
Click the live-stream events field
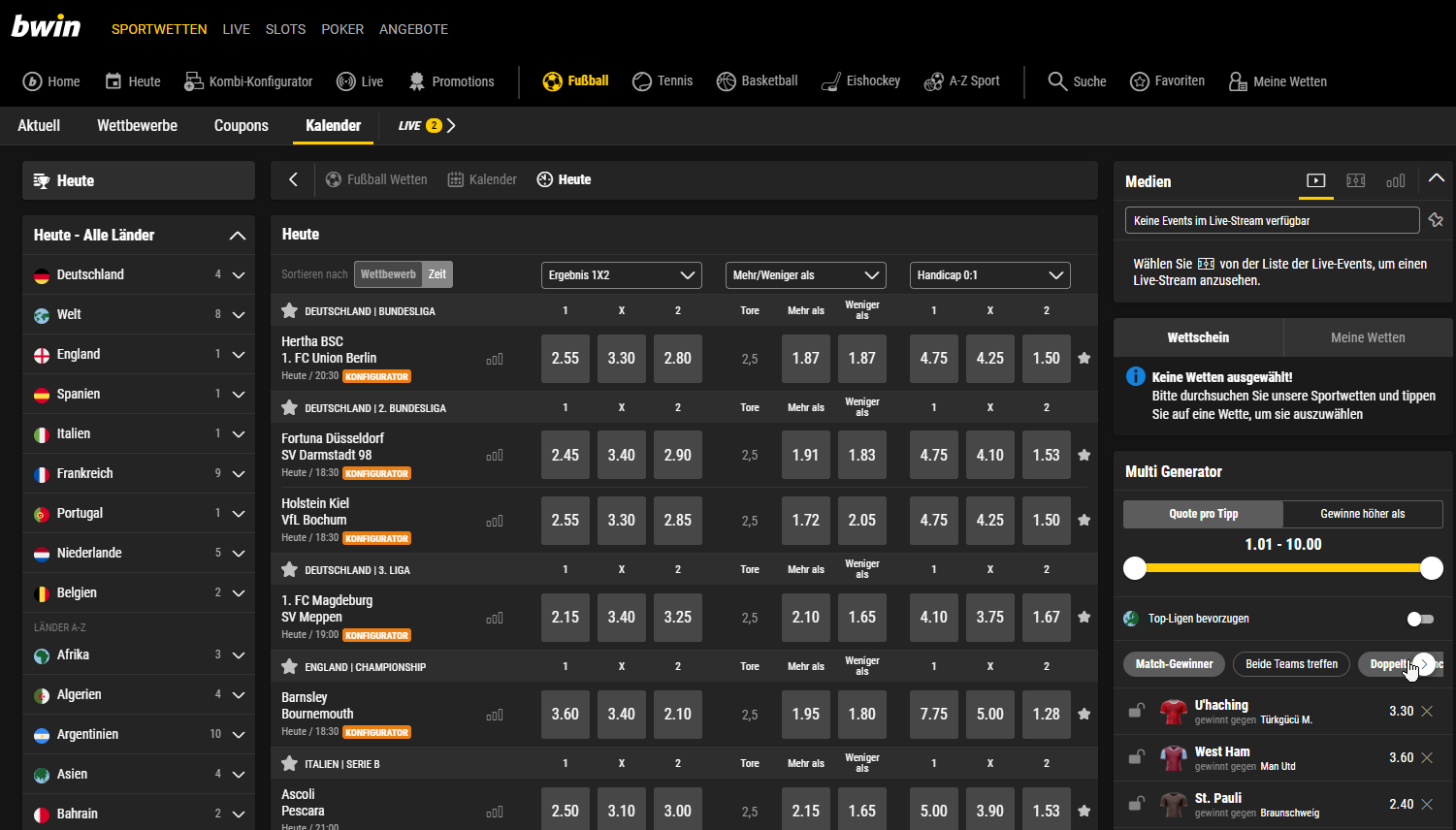coord(1272,220)
